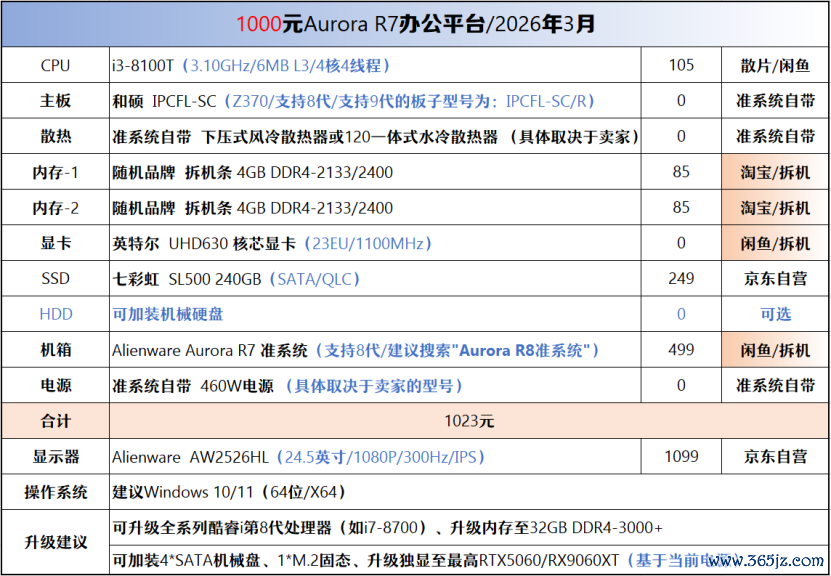Image resolution: width=831 pixels, height=576 pixels.
Task: Click "闲鱼/拆机" in the 机箱 row
Action: pyautogui.click(x=775, y=349)
